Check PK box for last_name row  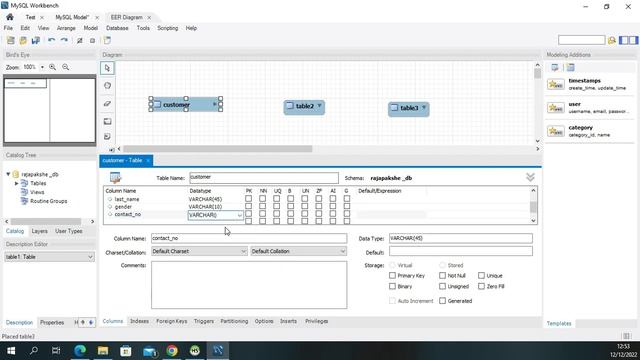(x=248, y=199)
